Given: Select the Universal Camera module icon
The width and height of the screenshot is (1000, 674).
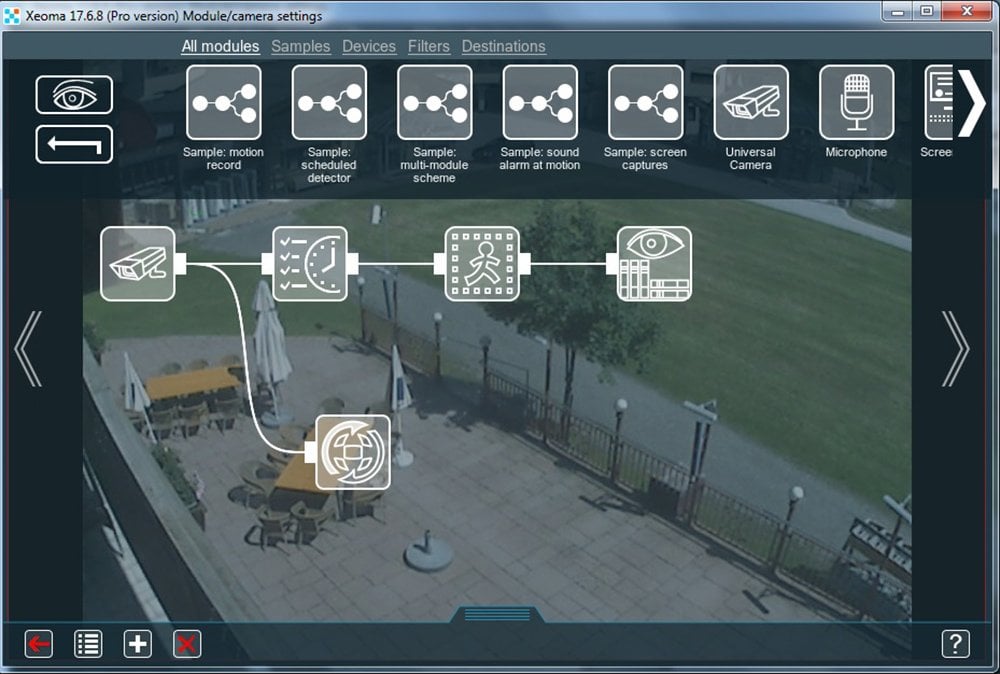Looking at the screenshot, I should pyautogui.click(x=751, y=102).
